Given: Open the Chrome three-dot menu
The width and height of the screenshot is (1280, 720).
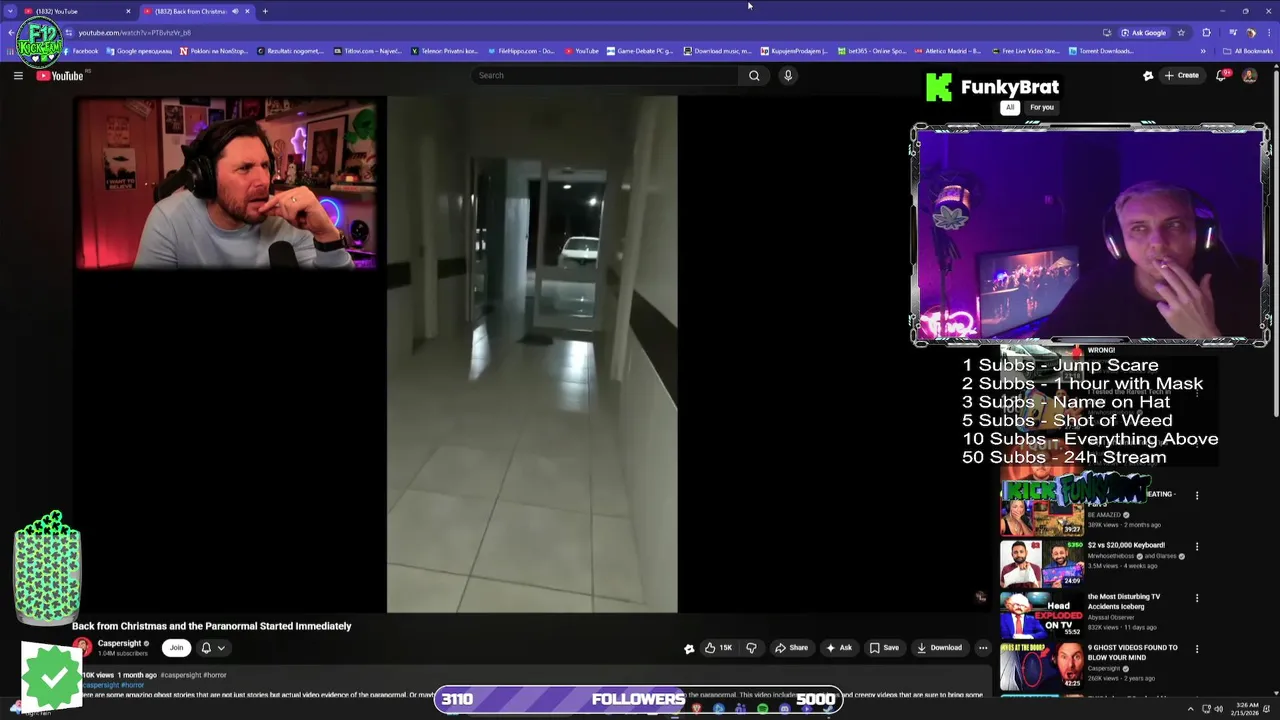Looking at the screenshot, I should point(1269,33).
